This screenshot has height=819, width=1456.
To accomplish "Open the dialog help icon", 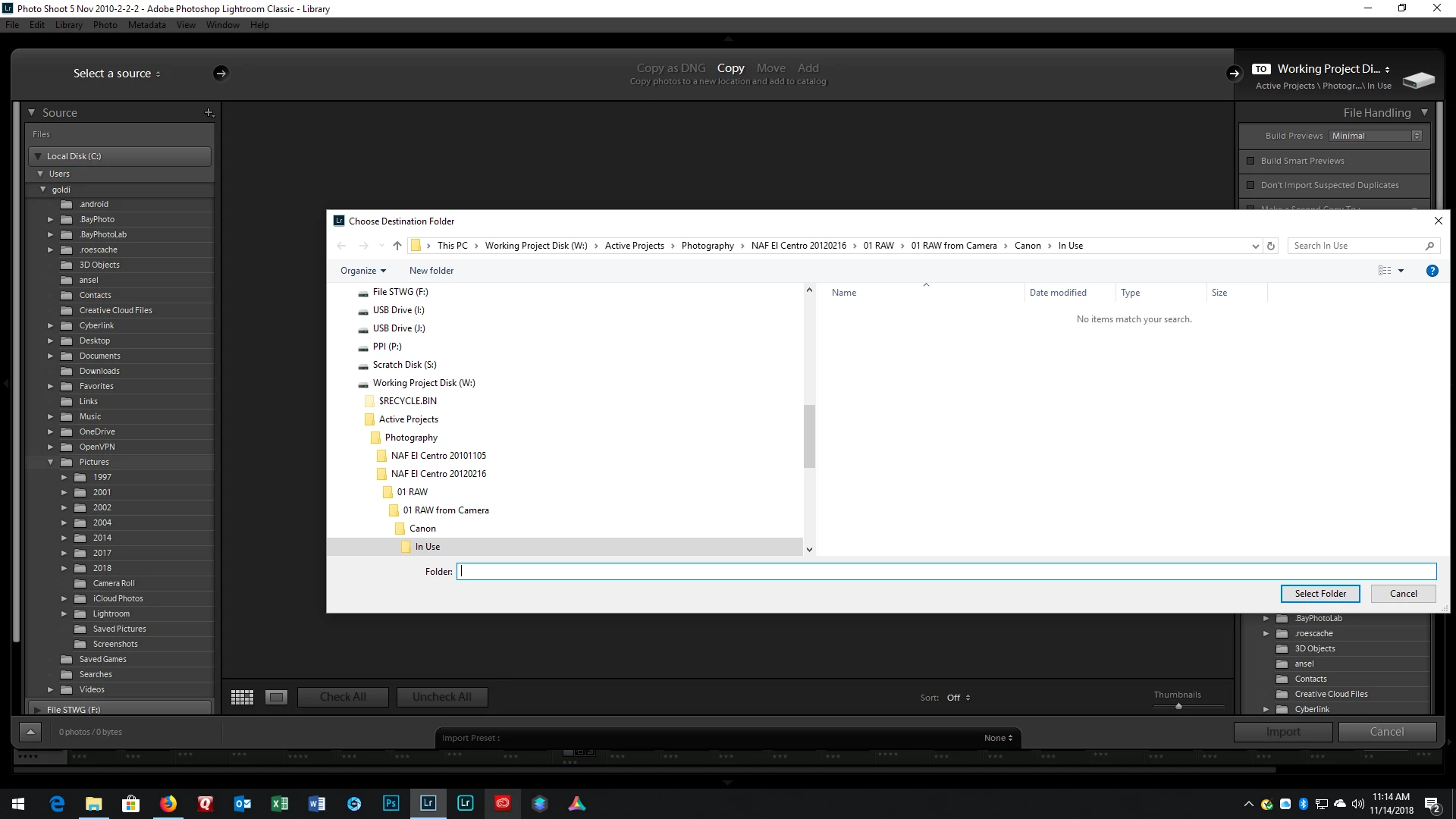I will coord(1432,271).
